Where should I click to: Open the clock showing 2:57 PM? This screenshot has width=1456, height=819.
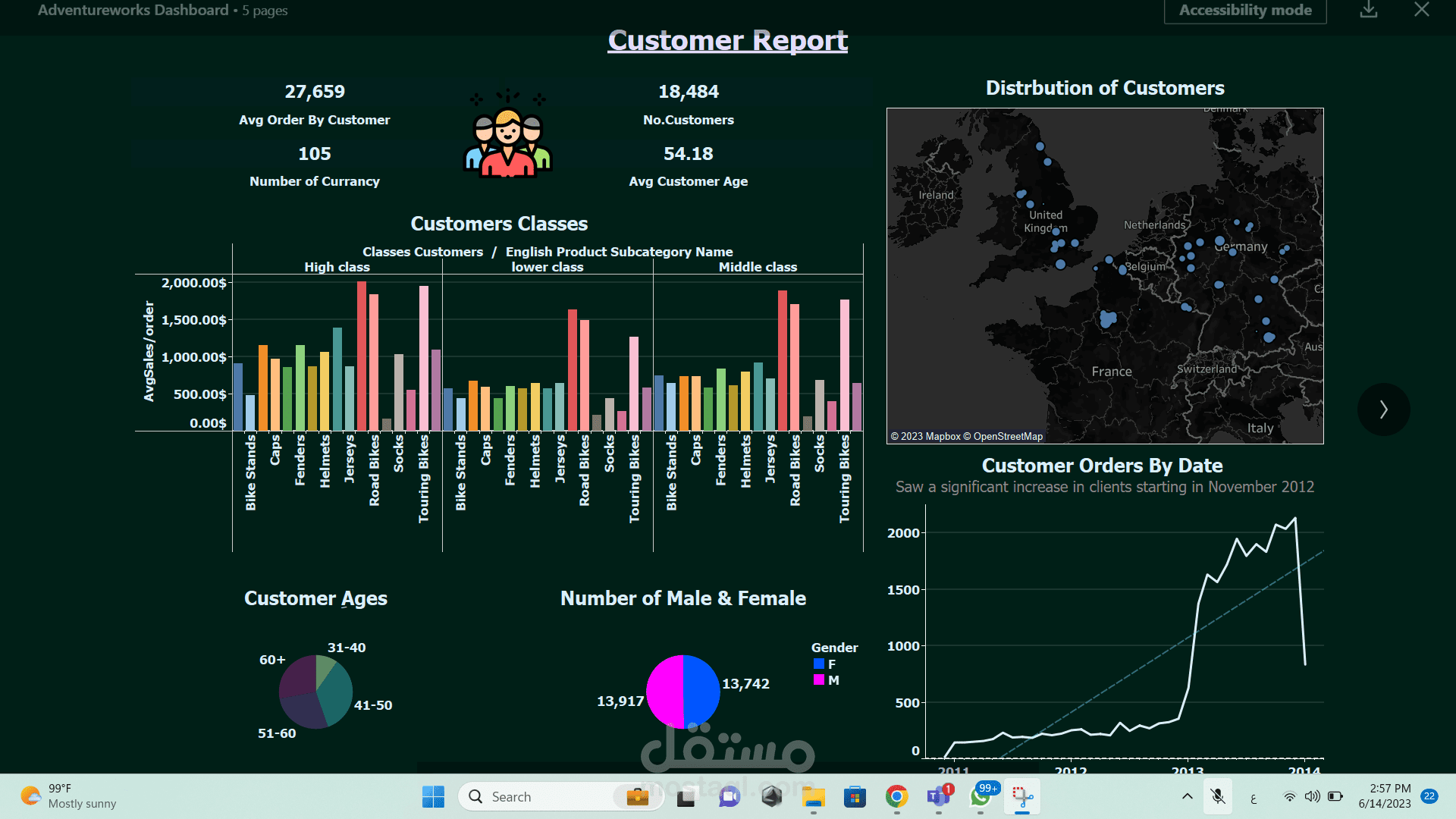pos(1385,796)
